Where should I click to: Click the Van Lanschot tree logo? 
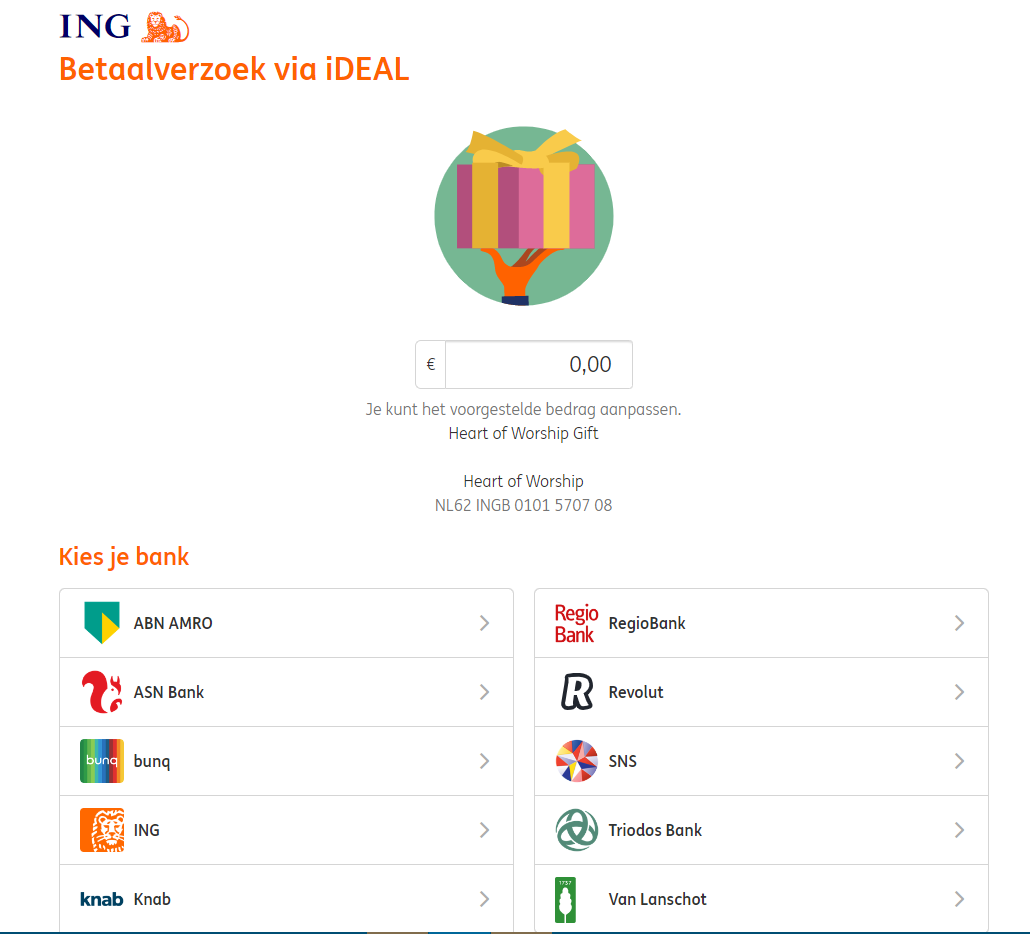click(x=566, y=899)
